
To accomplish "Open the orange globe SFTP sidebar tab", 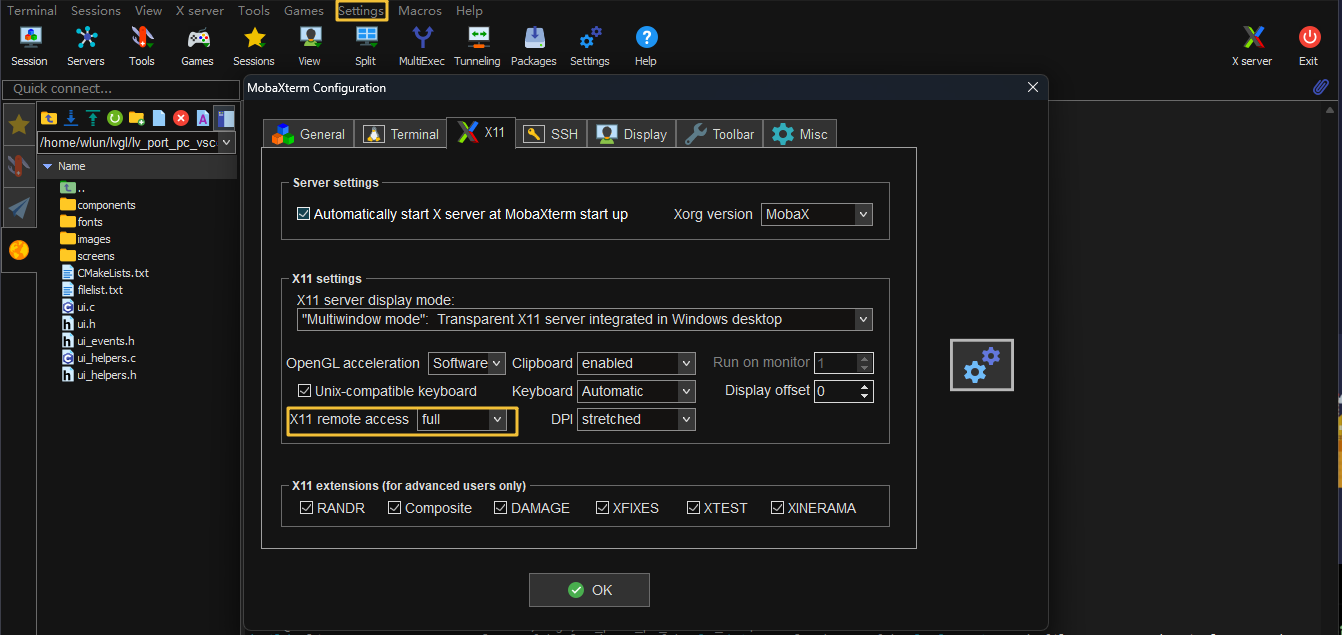I will coord(18,250).
